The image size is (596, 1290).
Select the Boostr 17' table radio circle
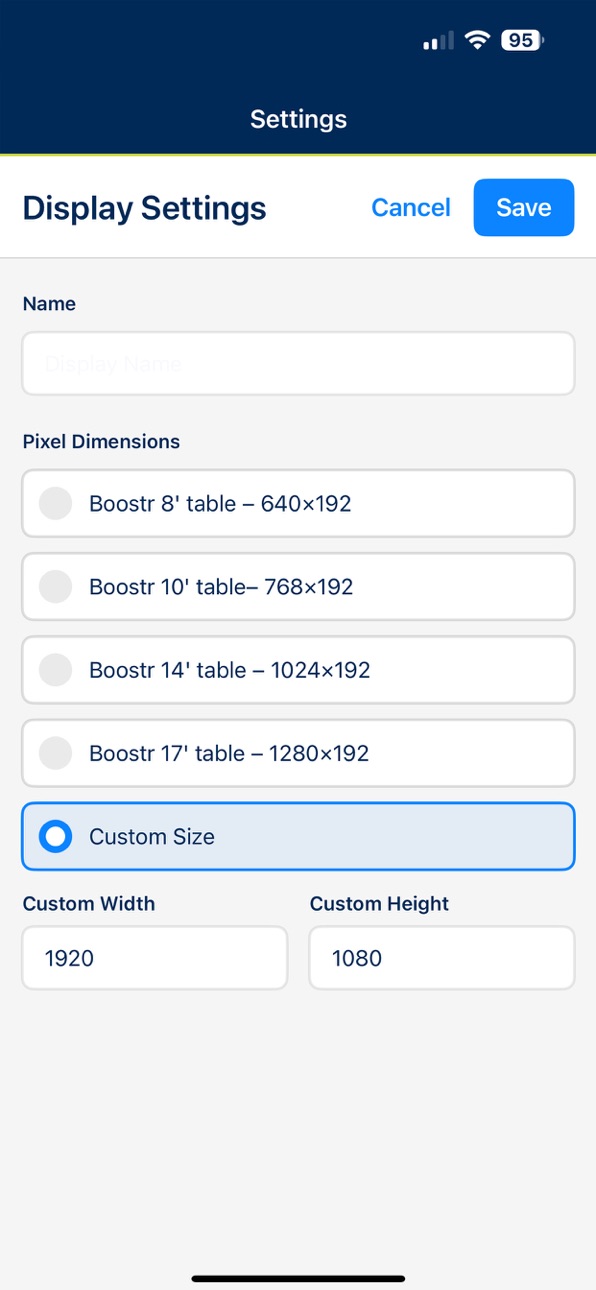point(55,753)
